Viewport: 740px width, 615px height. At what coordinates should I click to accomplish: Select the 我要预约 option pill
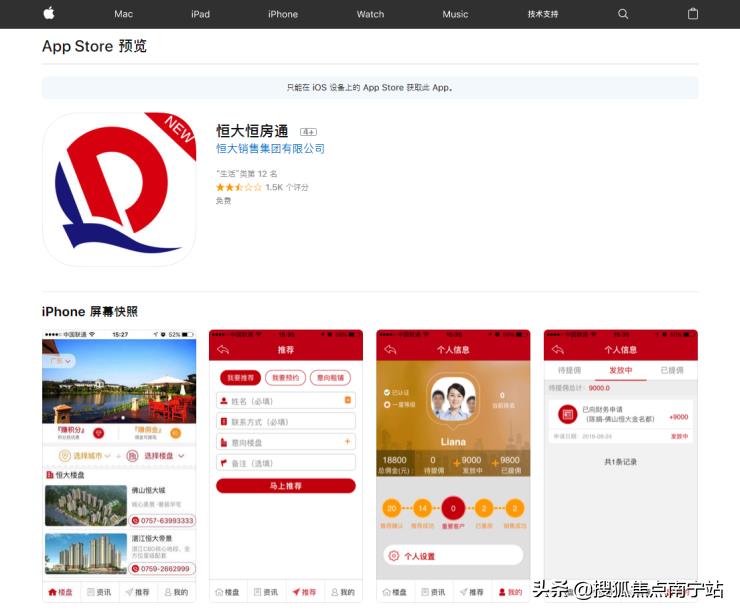click(x=285, y=378)
